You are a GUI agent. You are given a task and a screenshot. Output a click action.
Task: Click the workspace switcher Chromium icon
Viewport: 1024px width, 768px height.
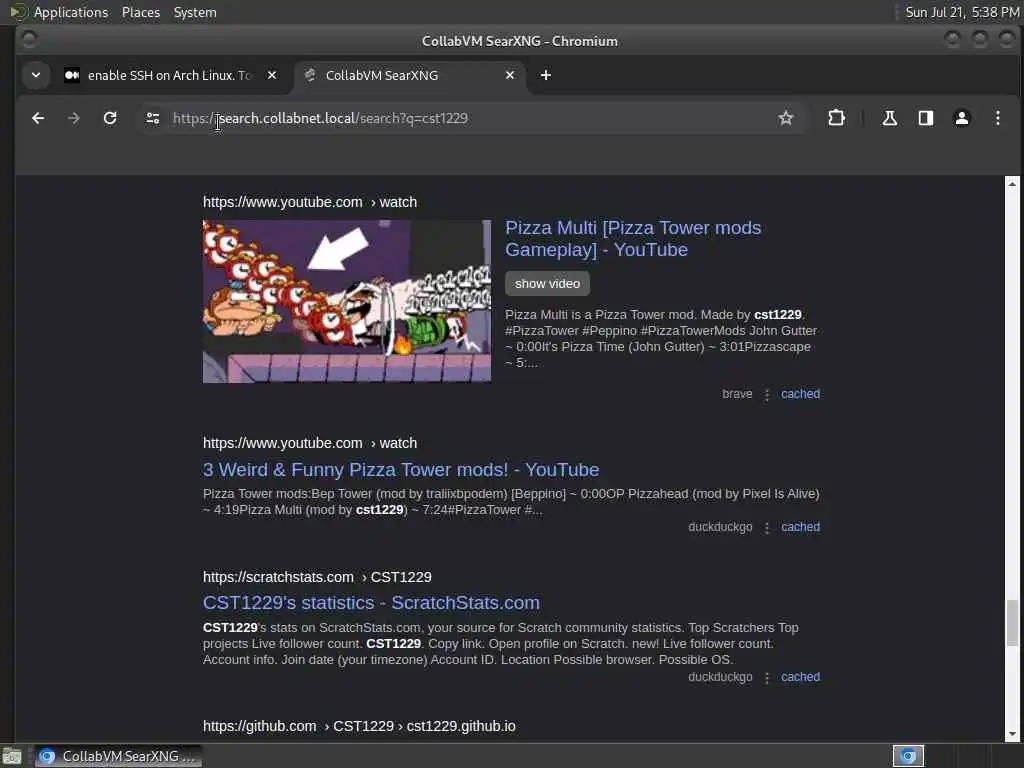tap(908, 756)
